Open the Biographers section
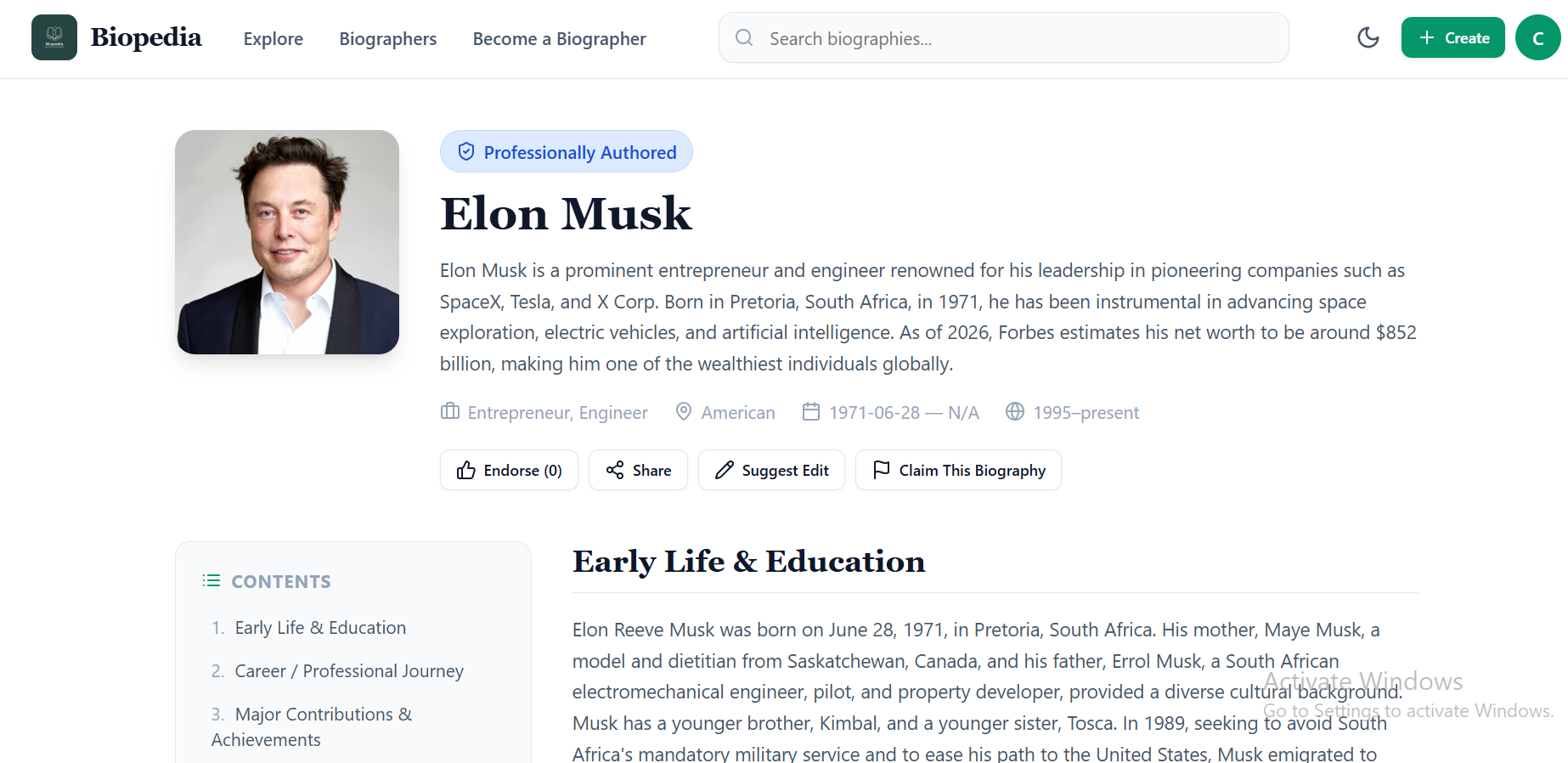 click(387, 38)
